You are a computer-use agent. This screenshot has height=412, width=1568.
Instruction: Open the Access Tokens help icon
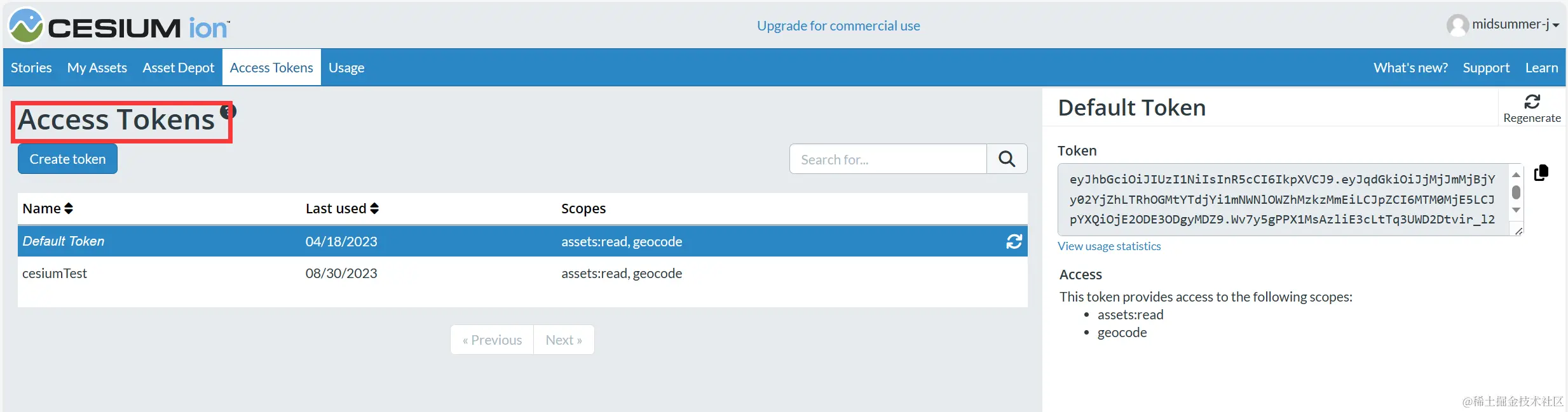(228, 111)
